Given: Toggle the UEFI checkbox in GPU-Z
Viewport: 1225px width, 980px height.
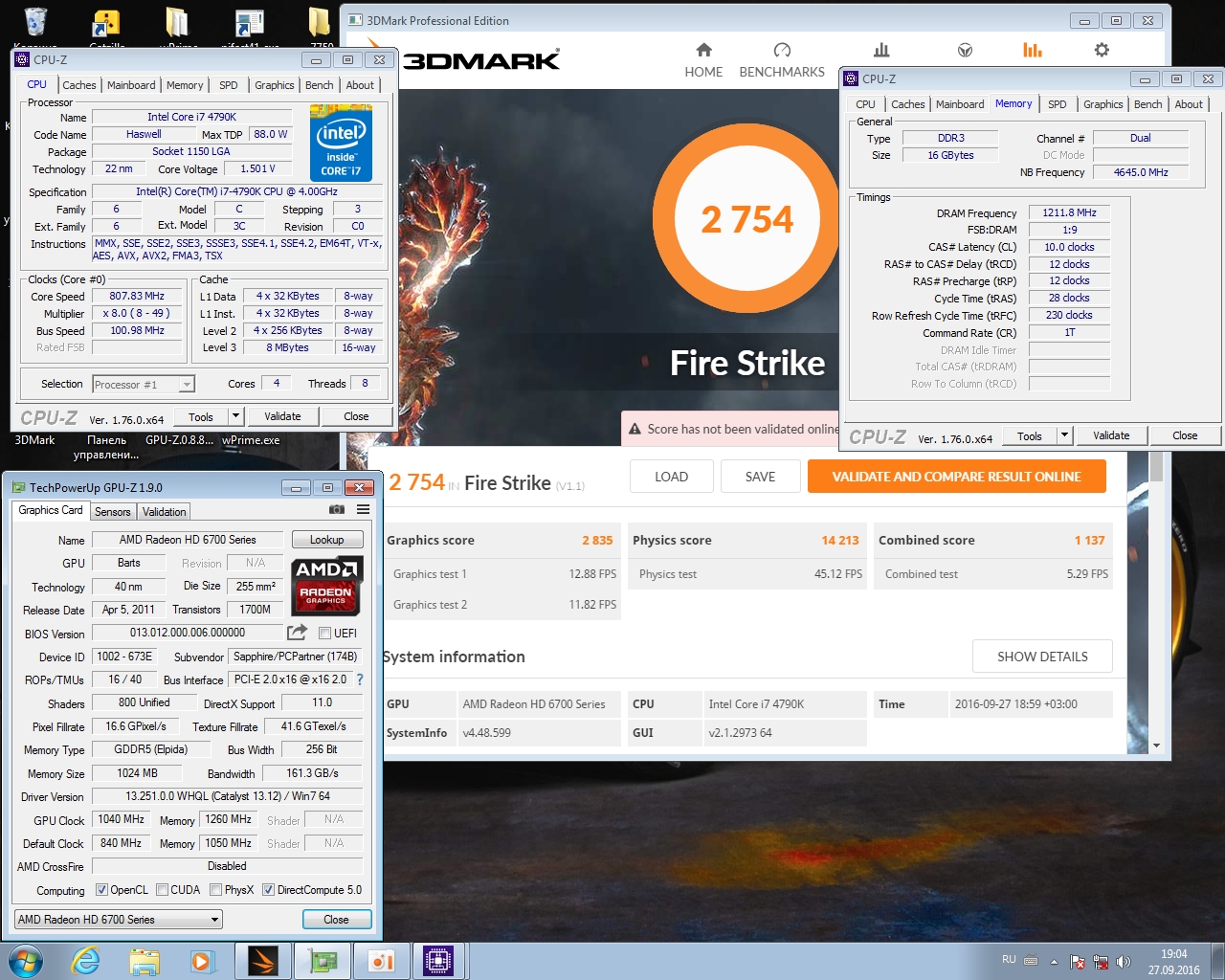Looking at the screenshot, I should tap(325, 633).
